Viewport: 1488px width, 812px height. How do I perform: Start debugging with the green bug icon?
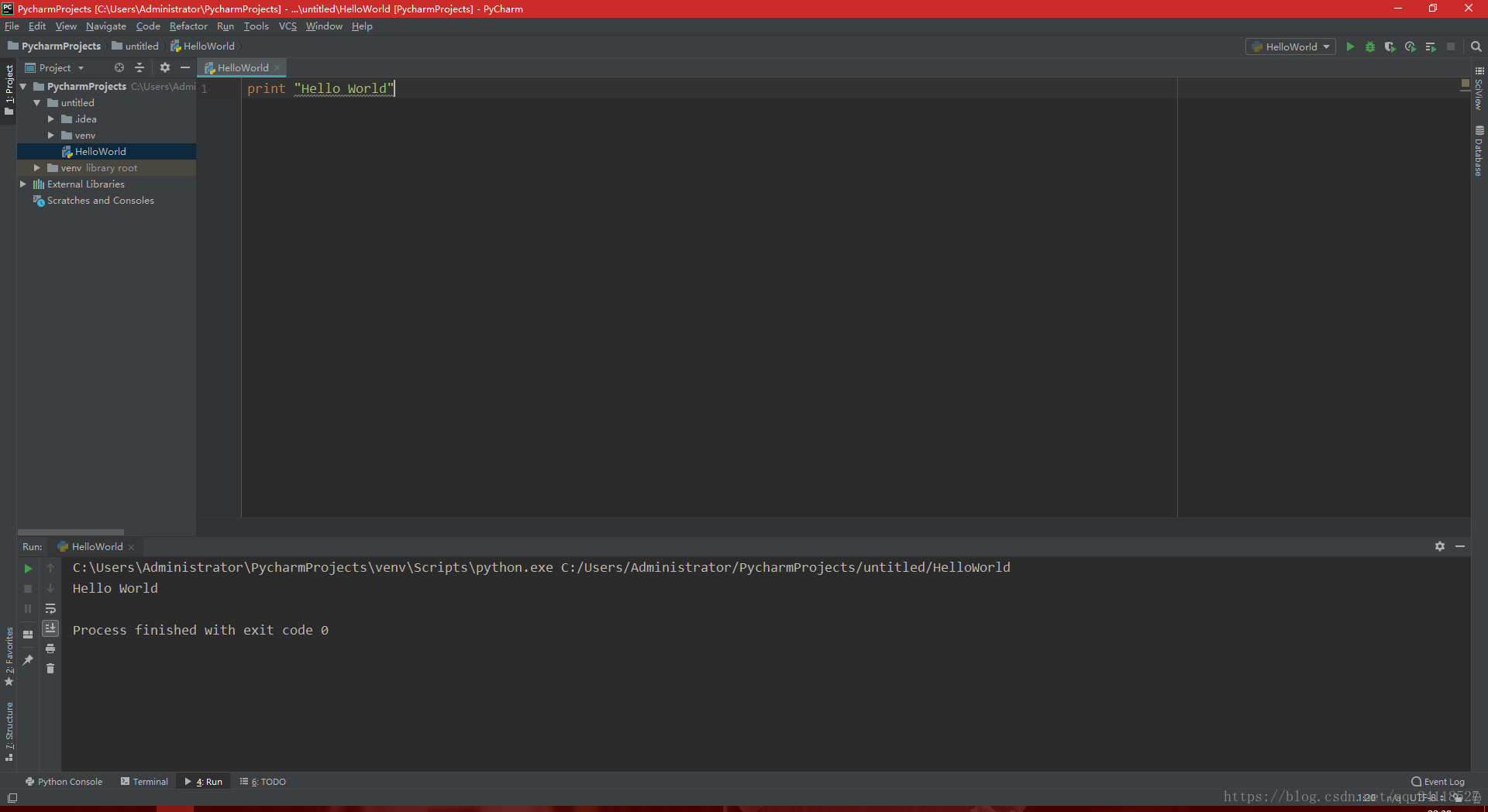tap(1370, 46)
